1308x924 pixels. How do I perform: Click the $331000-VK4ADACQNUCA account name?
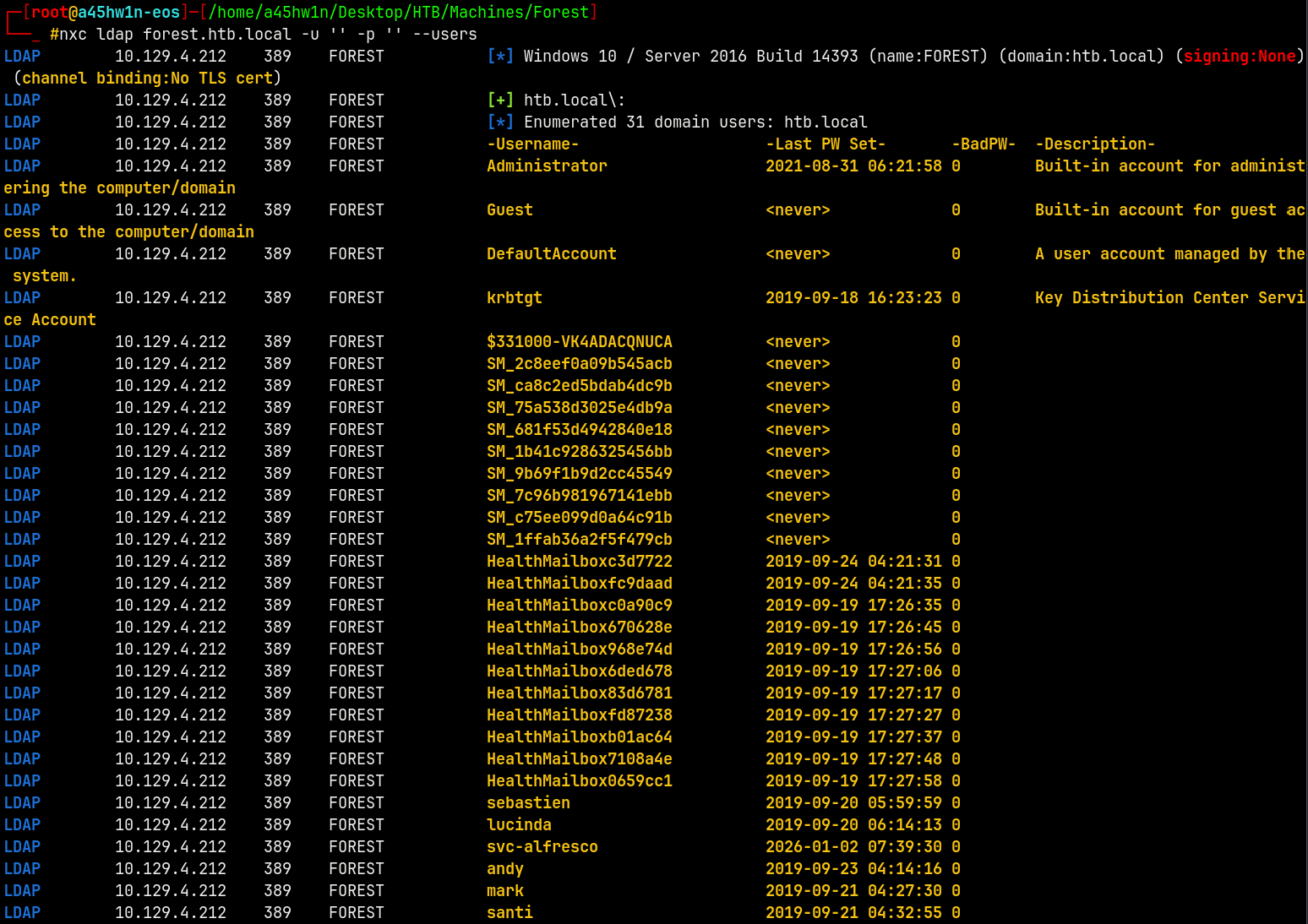point(579,341)
